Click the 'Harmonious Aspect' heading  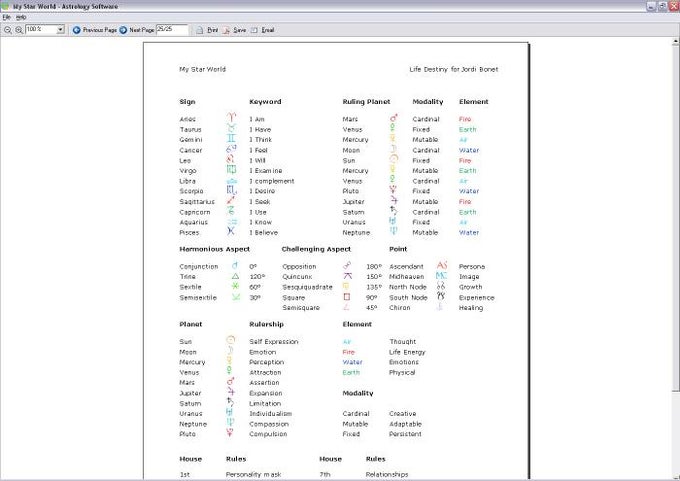[214, 249]
